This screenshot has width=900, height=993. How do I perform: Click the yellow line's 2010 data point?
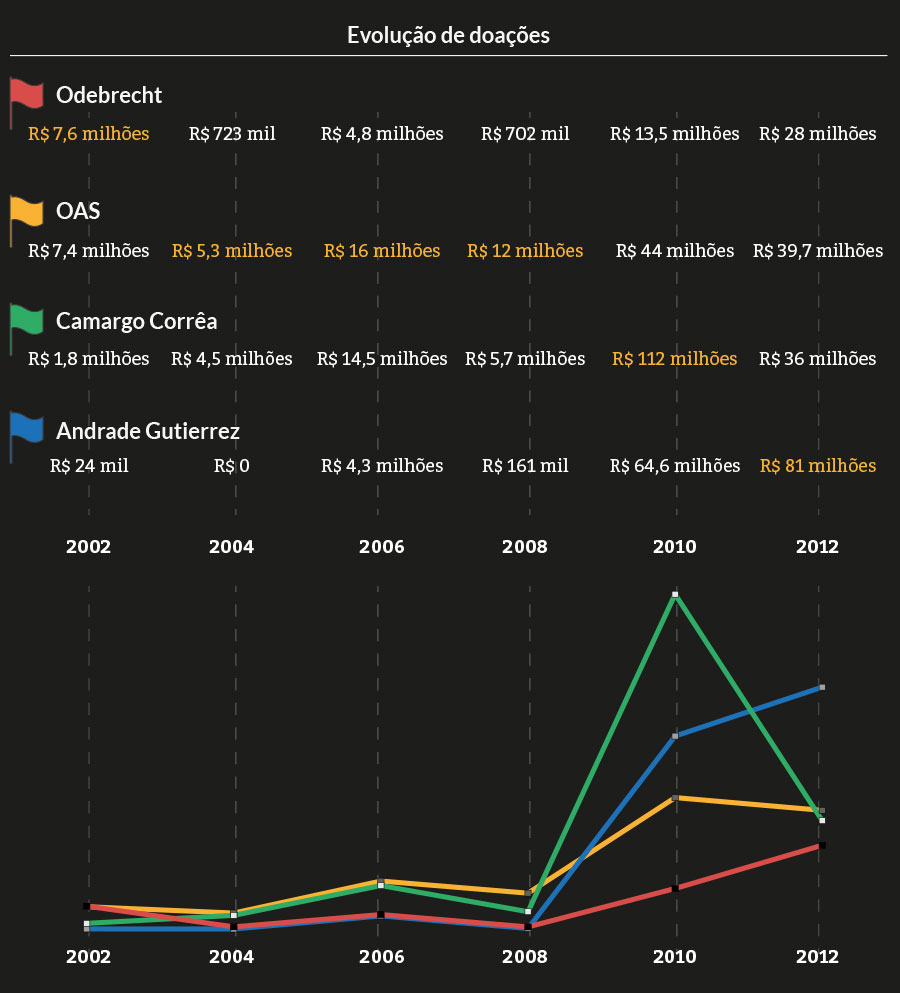coord(675,798)
